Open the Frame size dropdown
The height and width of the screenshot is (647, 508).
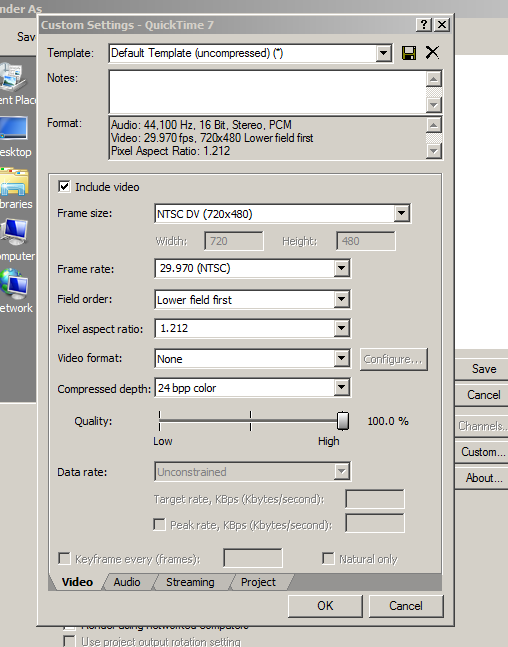pyautogui.click(x=402, y=214)
